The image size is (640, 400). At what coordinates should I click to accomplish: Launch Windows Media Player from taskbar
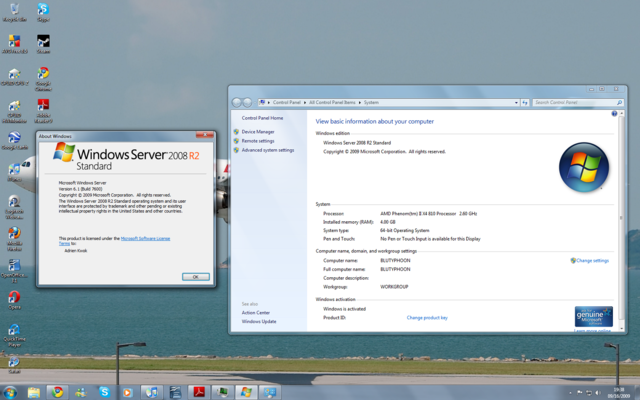click(x=127, y=392)
